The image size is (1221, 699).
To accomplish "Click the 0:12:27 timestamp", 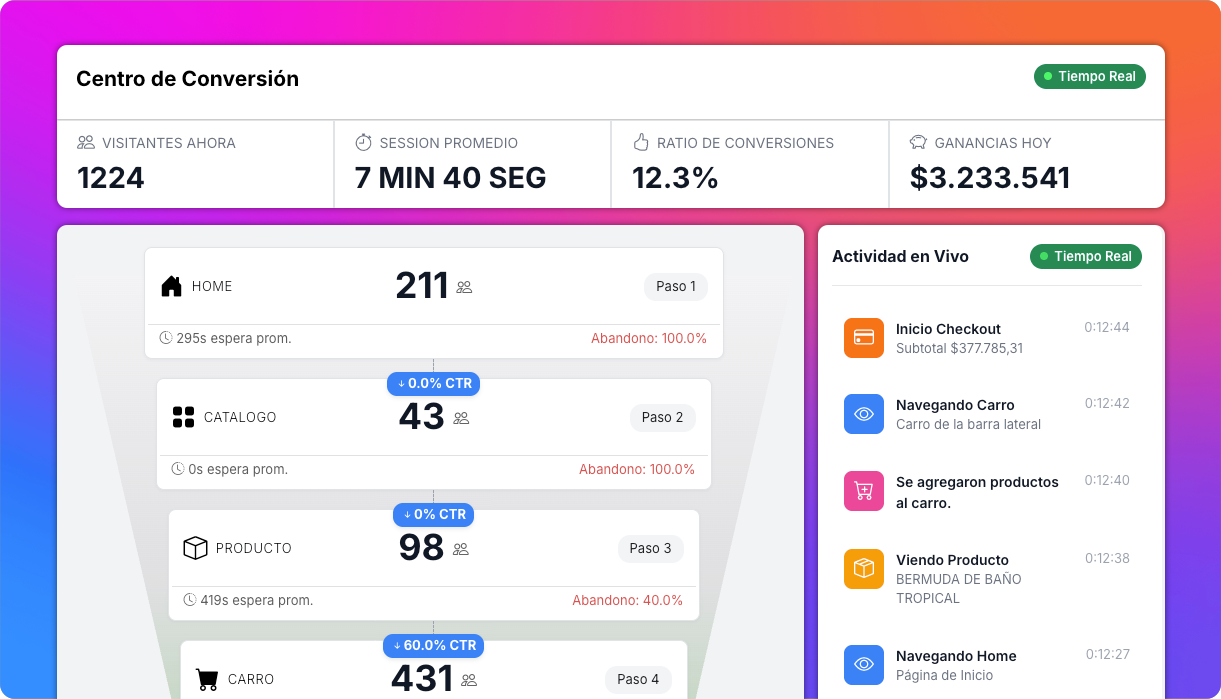I will [x=1108, y=655].
